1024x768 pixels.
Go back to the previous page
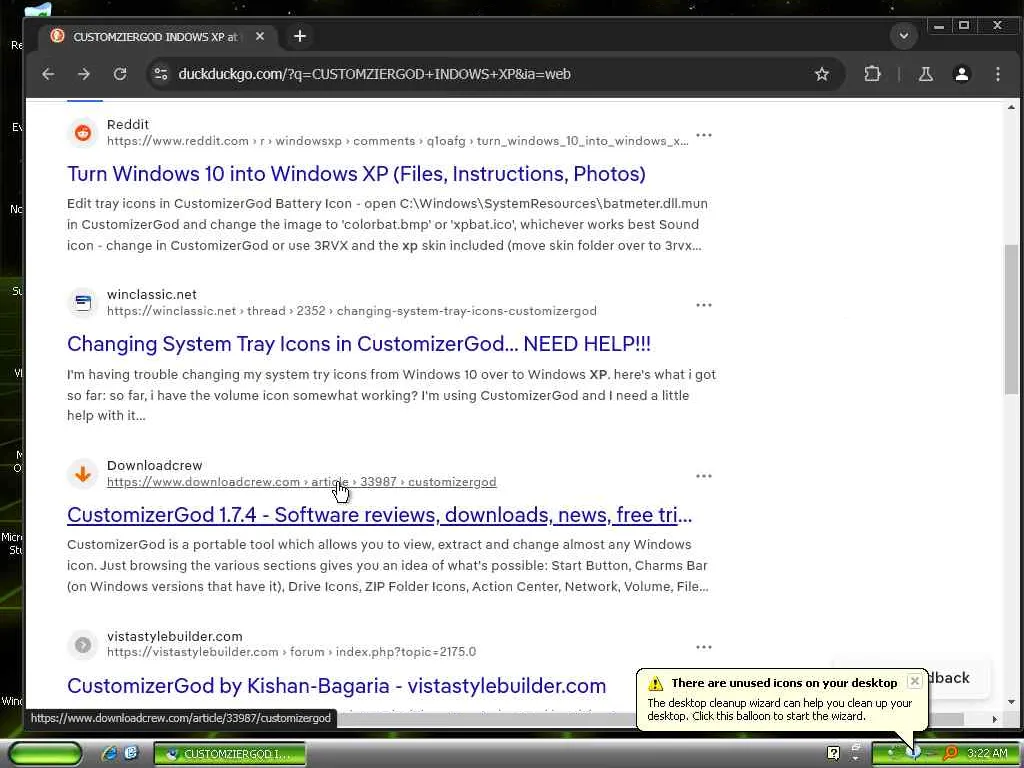coord(48,74)
